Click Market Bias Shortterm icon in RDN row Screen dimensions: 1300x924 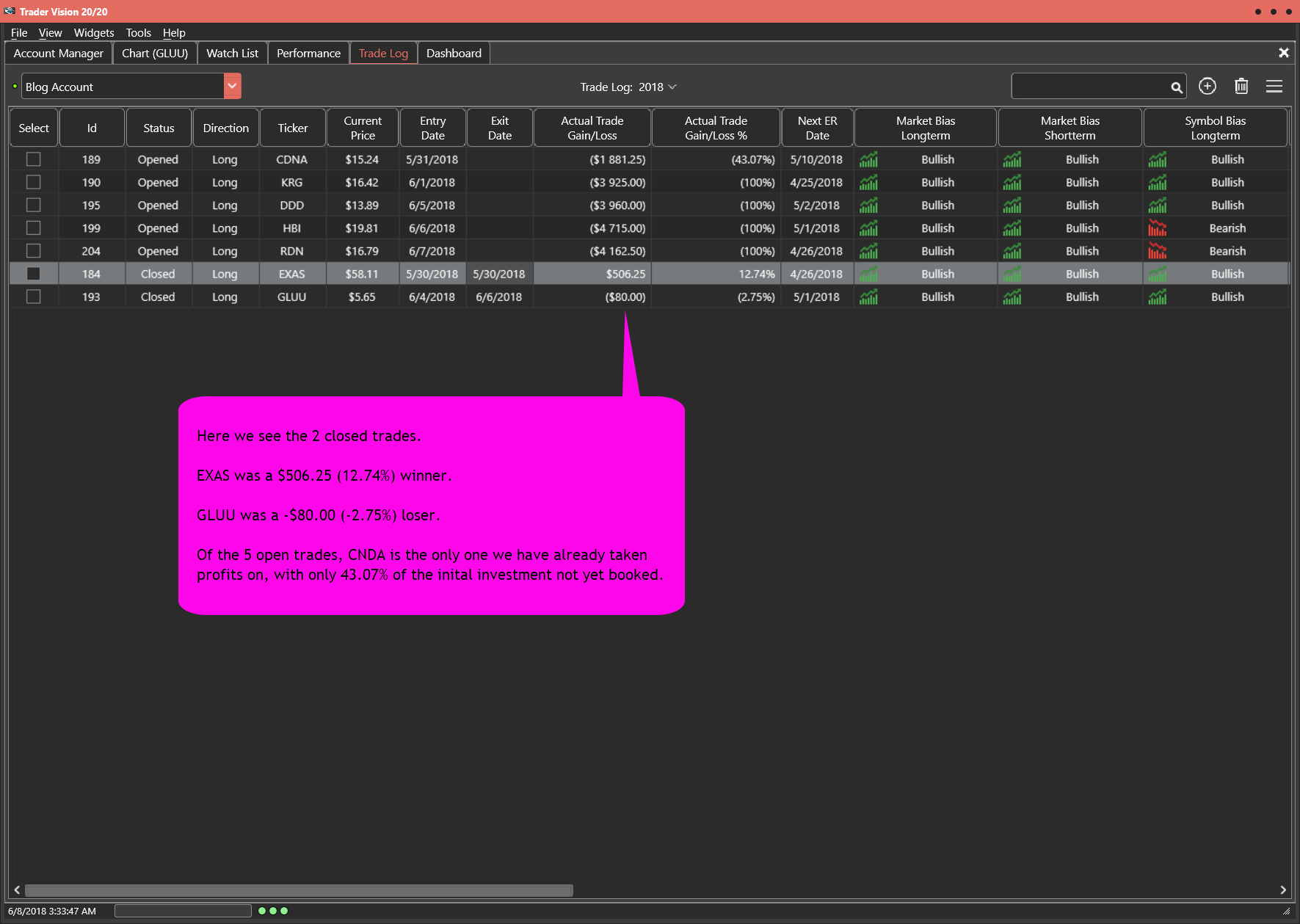[x=1012, y=251]
